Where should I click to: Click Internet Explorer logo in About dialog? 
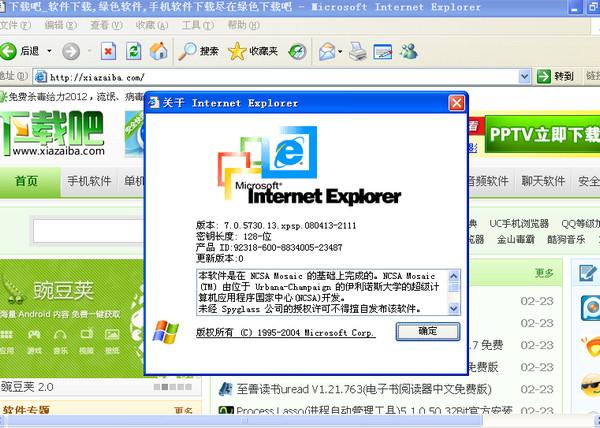tap(309, 166)
